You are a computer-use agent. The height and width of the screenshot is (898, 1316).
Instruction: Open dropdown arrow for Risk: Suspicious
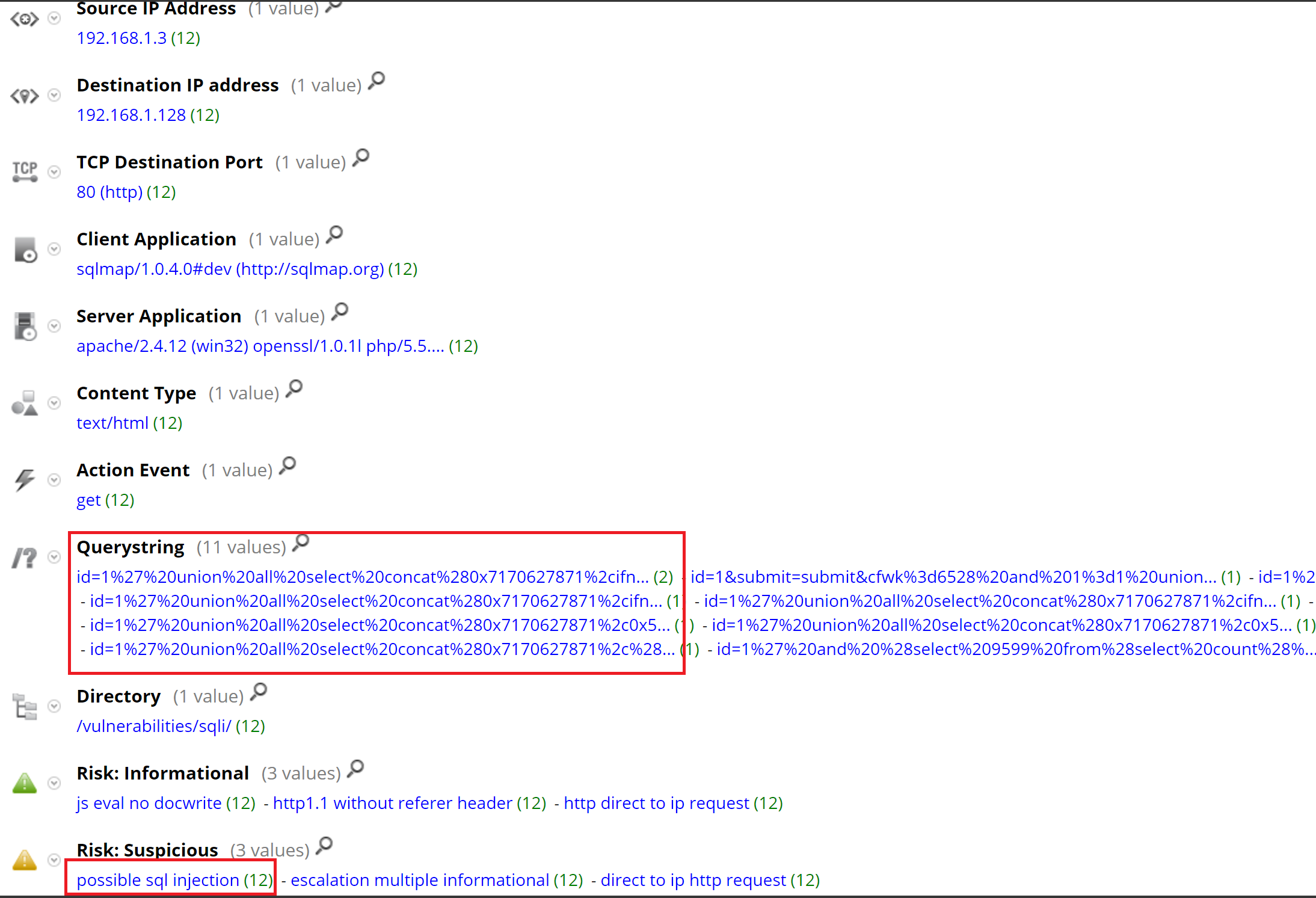point(54,860)
